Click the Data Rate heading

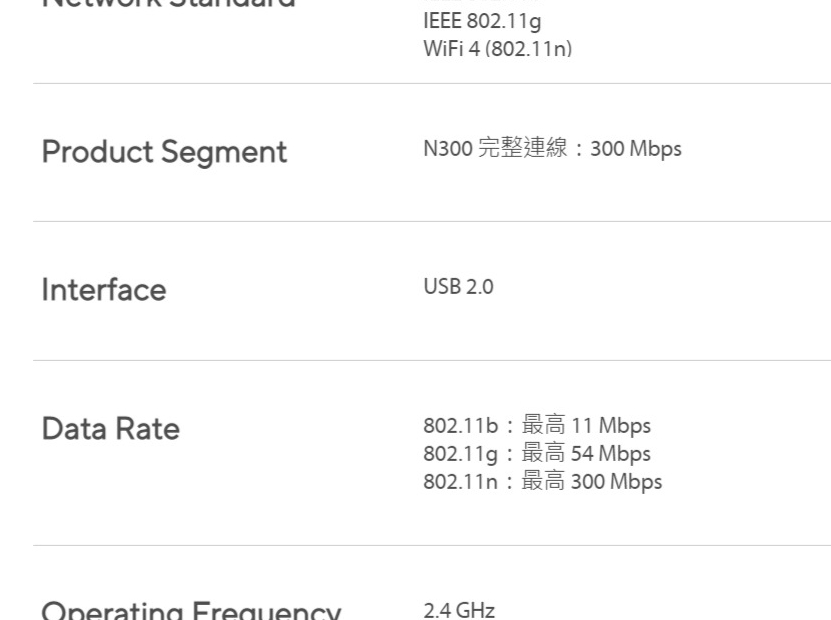coord(111,429)
